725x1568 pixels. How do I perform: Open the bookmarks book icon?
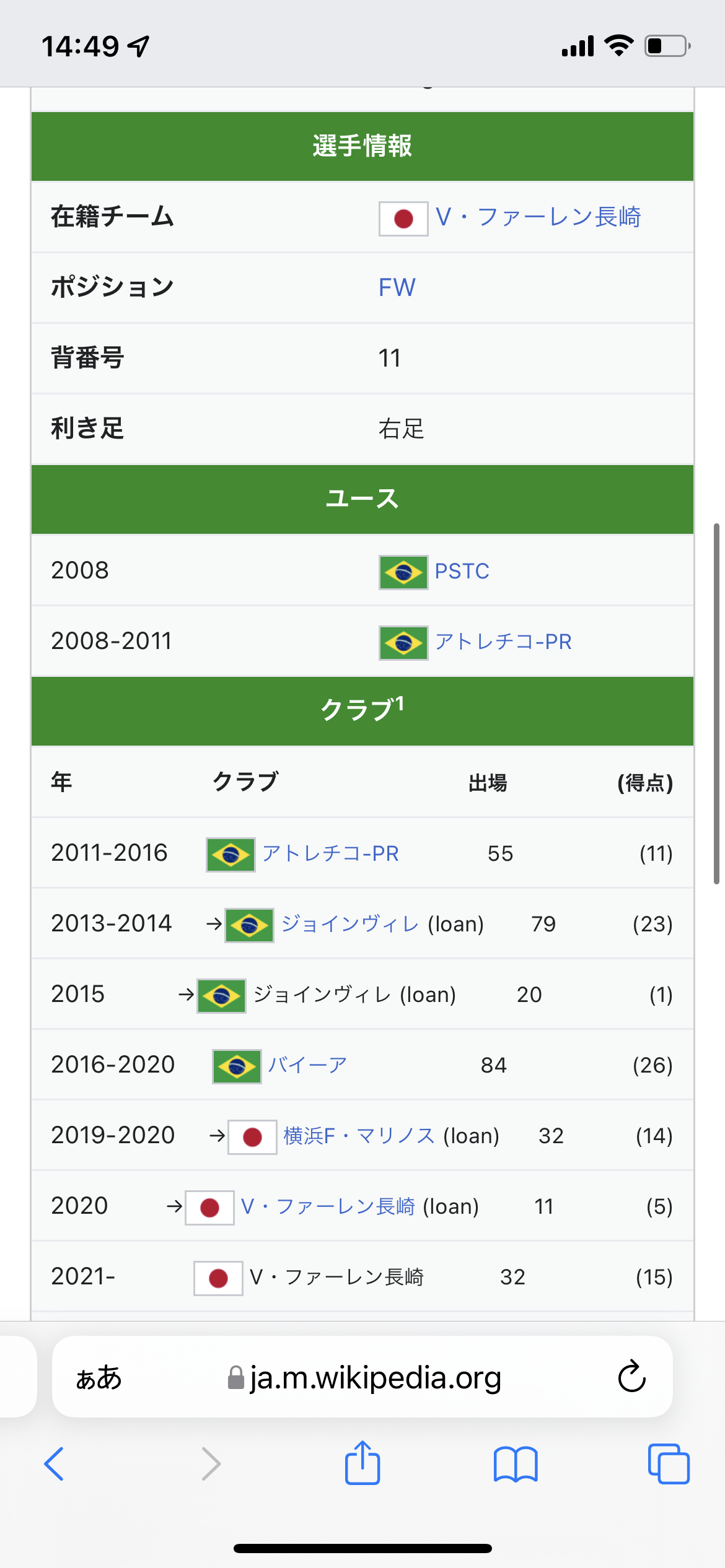click(516, 1464)
